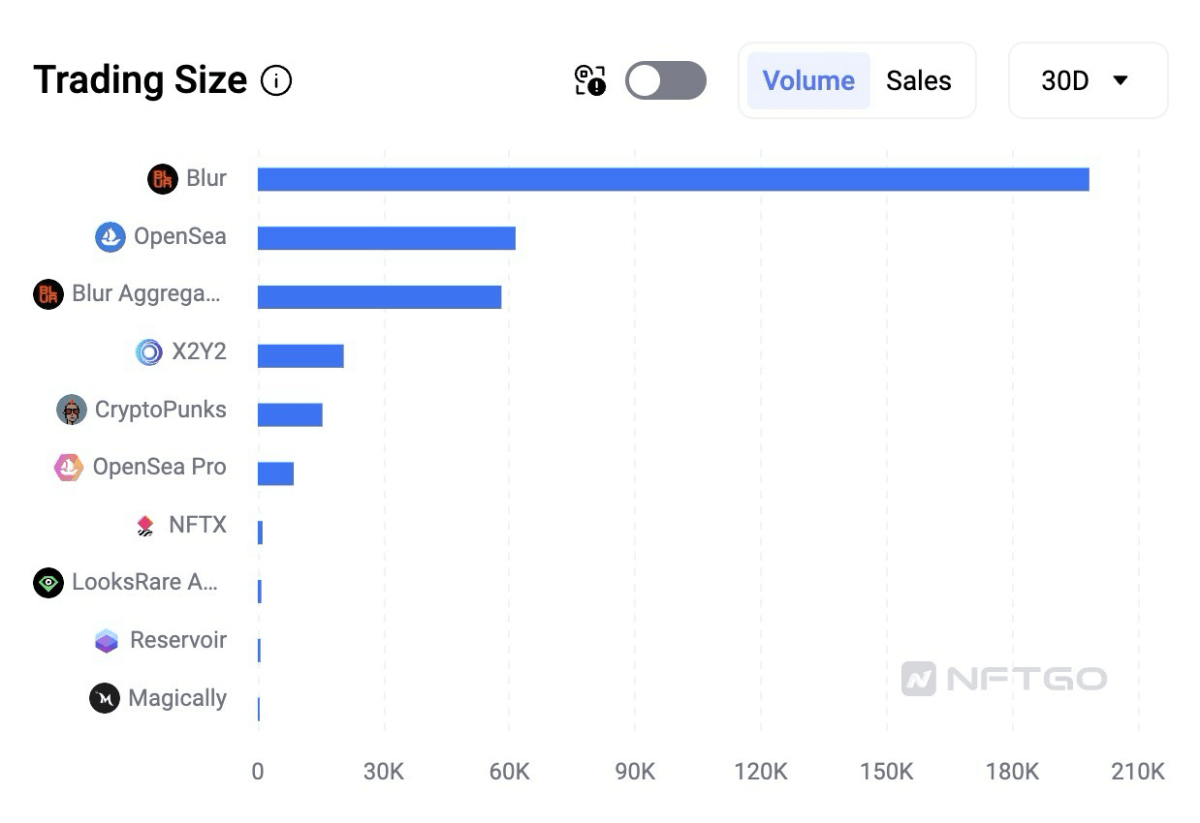Click the Blur Aggregator logo icon
The image size is (1200, 823).
48,294
